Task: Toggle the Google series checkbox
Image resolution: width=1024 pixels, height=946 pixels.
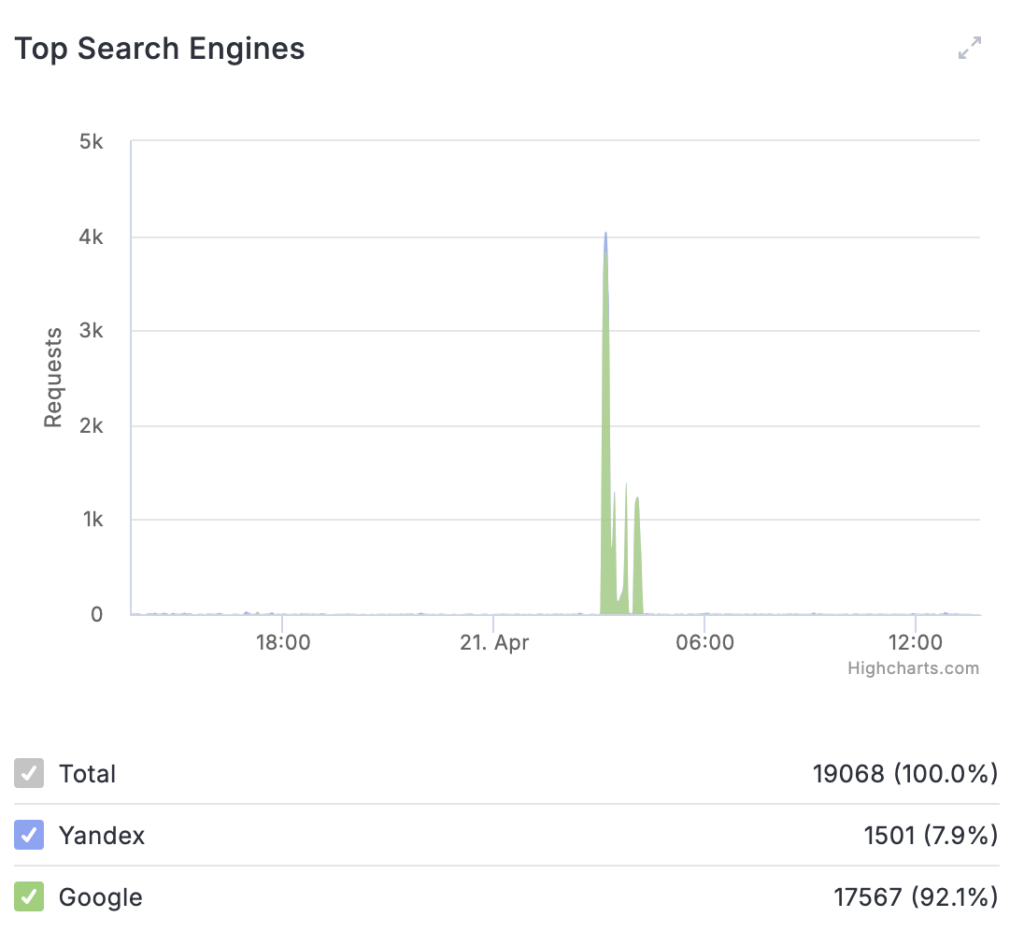Action: (29, 896)
